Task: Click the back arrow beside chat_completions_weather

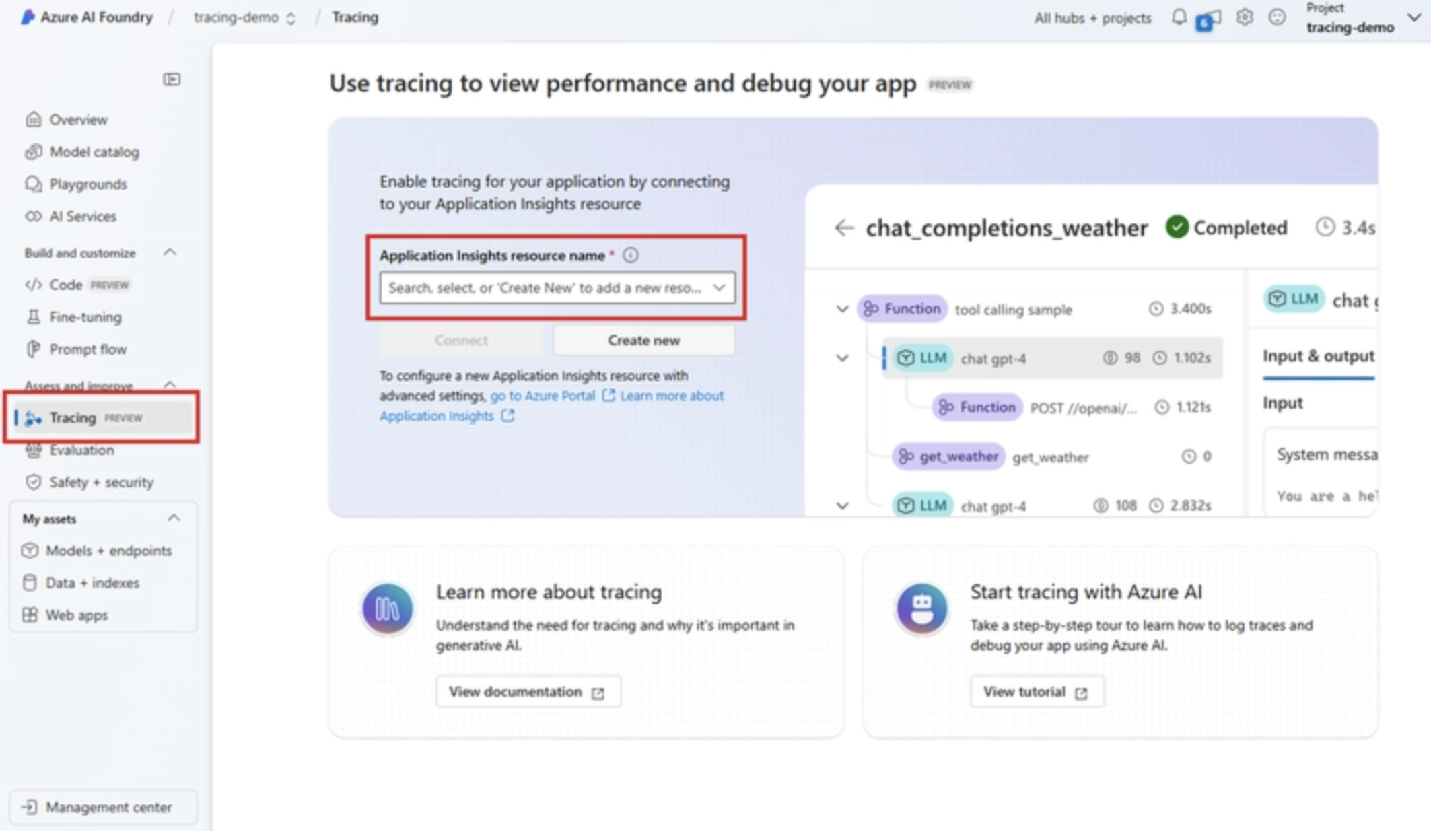Action: (844, 228)
